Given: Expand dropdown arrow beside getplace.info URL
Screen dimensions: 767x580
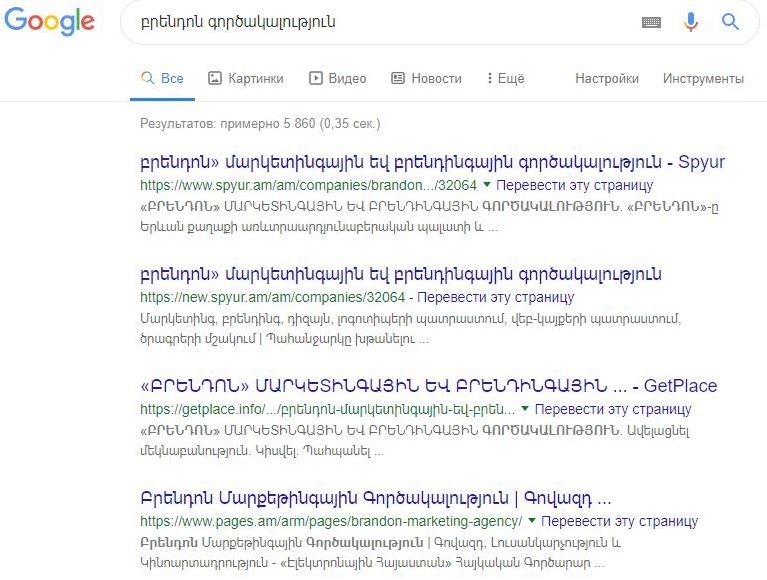Looking at the screenshot, I should coord(525,408).
